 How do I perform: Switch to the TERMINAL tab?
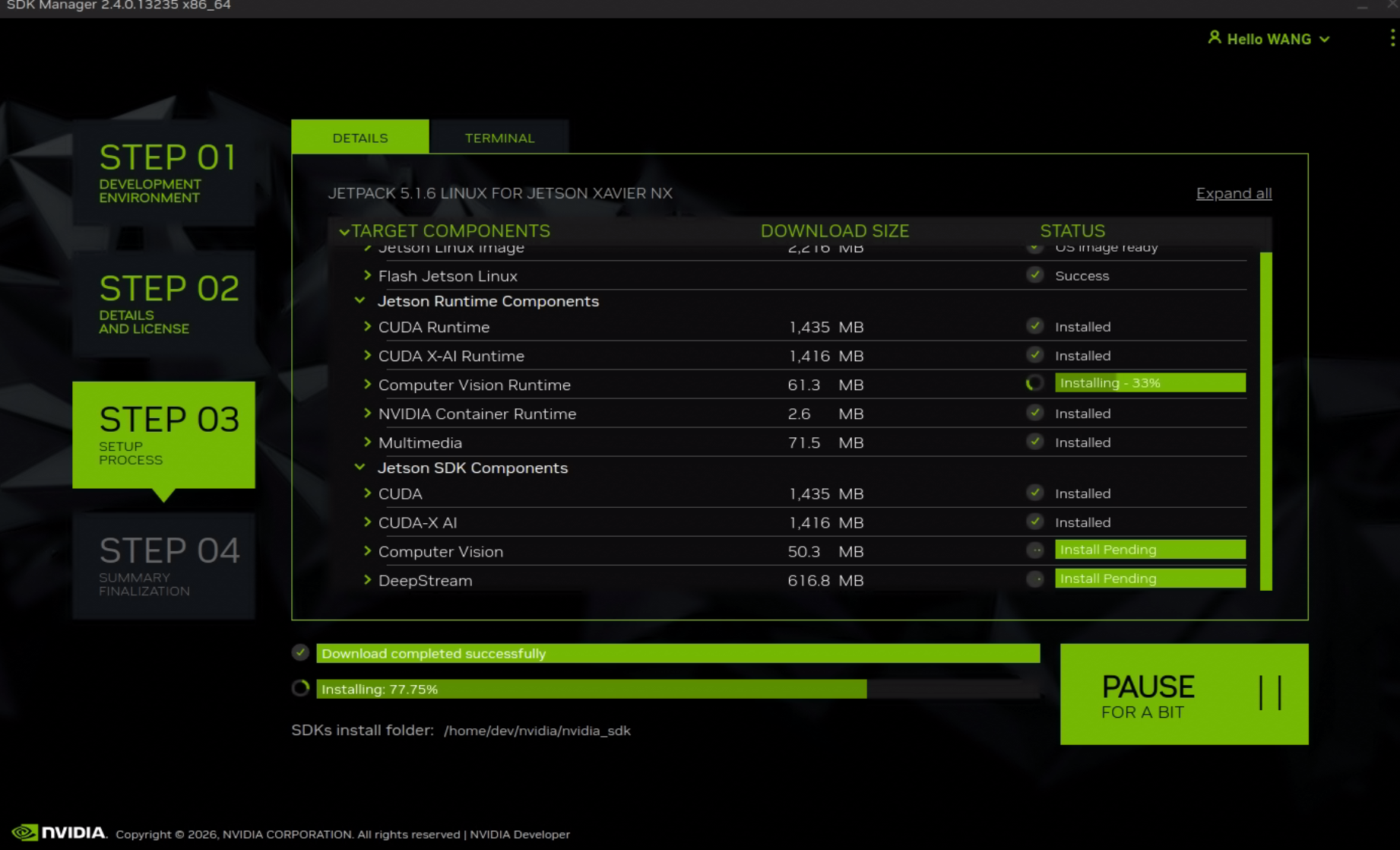(499, 137)
